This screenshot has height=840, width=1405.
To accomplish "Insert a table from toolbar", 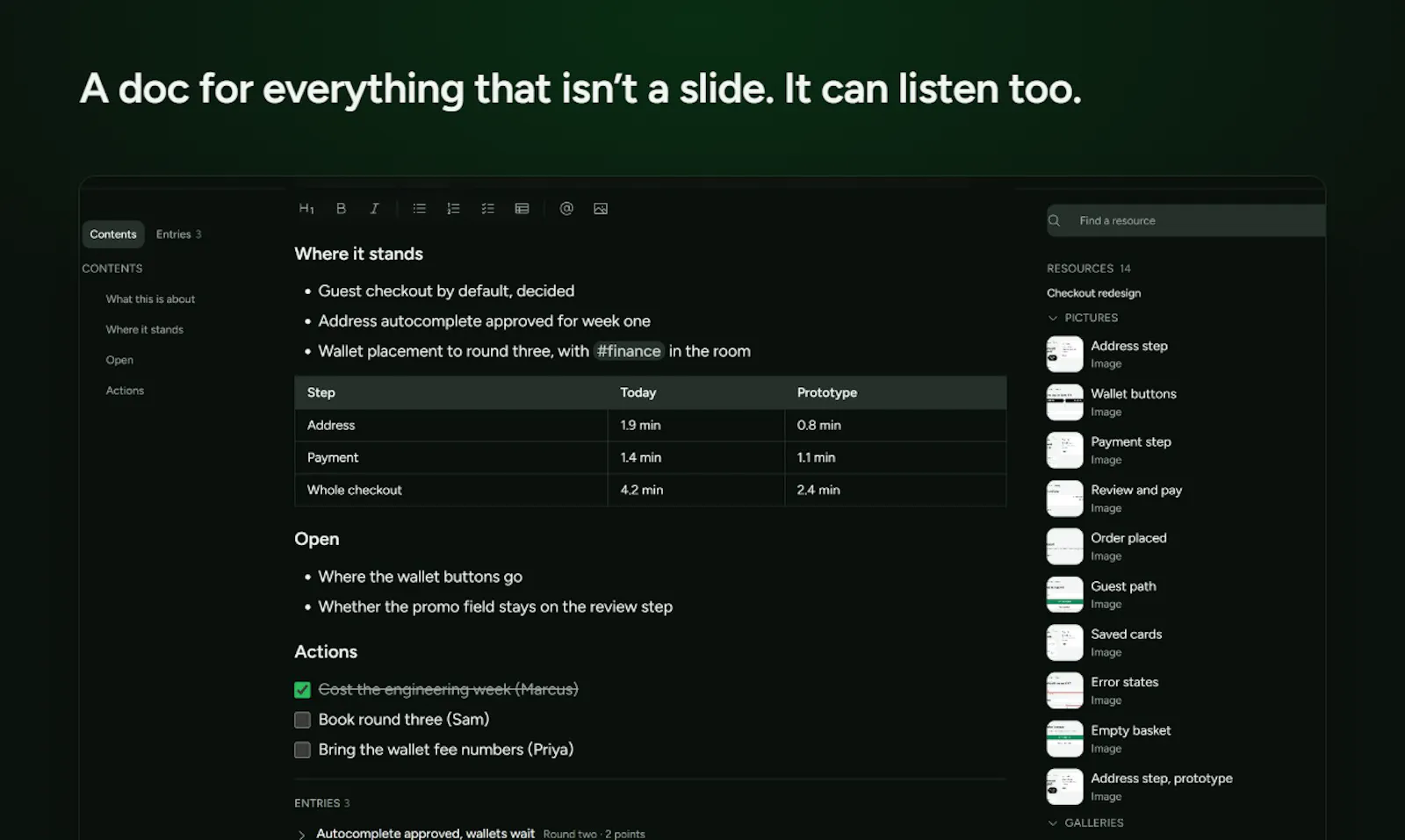I will pos(522,209).
